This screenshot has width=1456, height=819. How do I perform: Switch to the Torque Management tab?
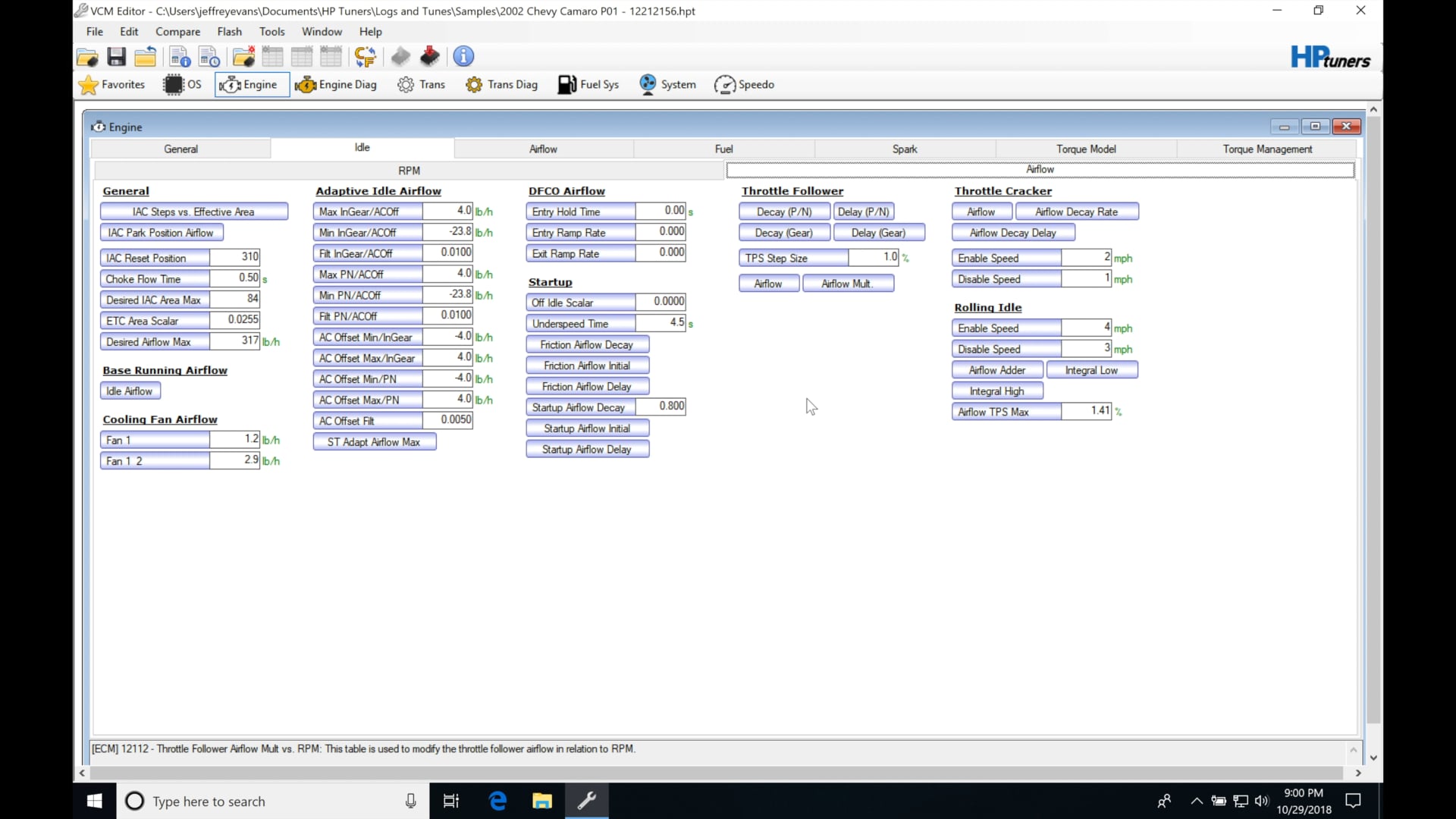pyautogui.click(x=1266, y=149)
